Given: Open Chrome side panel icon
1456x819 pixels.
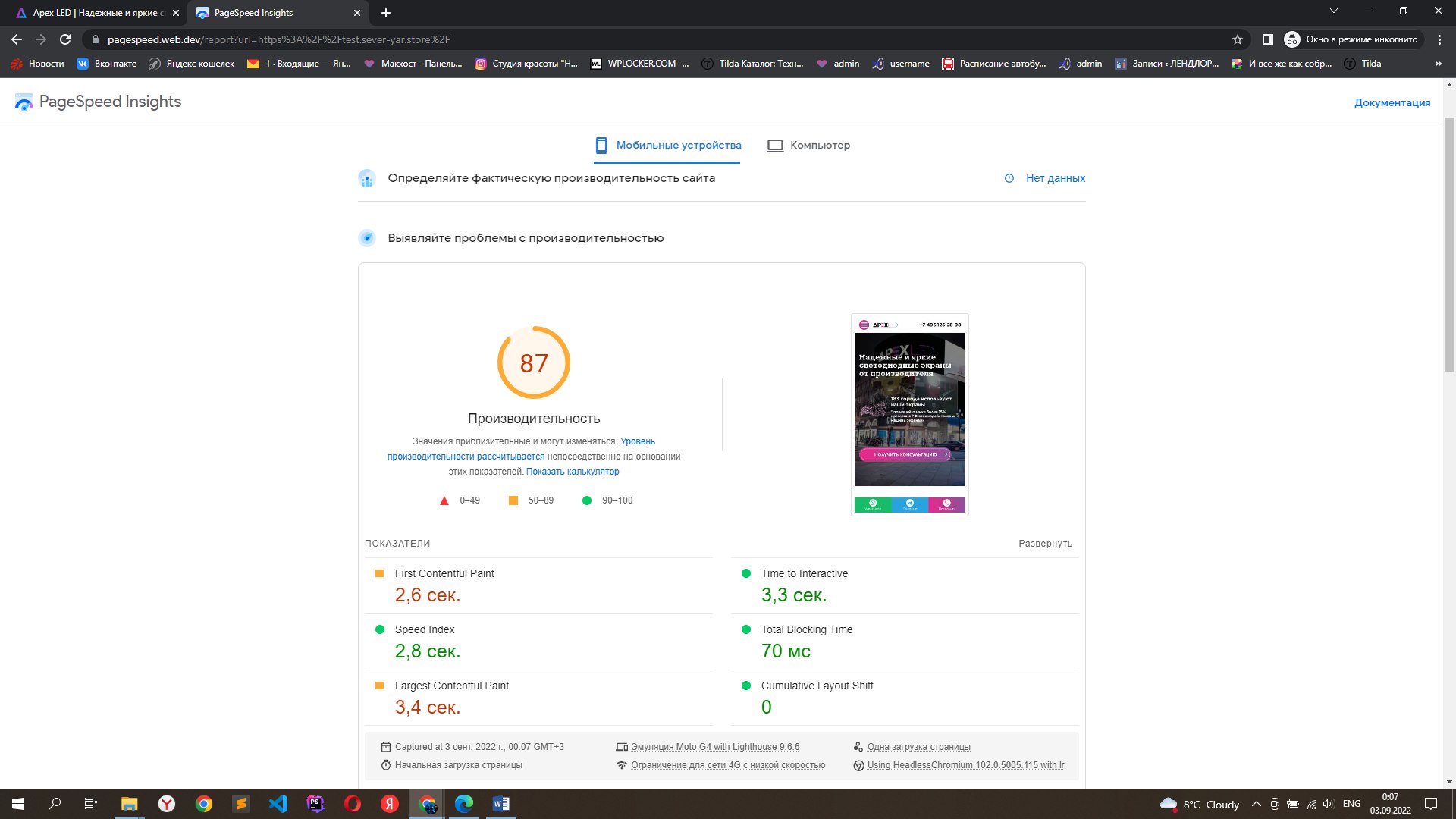Looking at the screenshot, I should tap(1267, 39).
